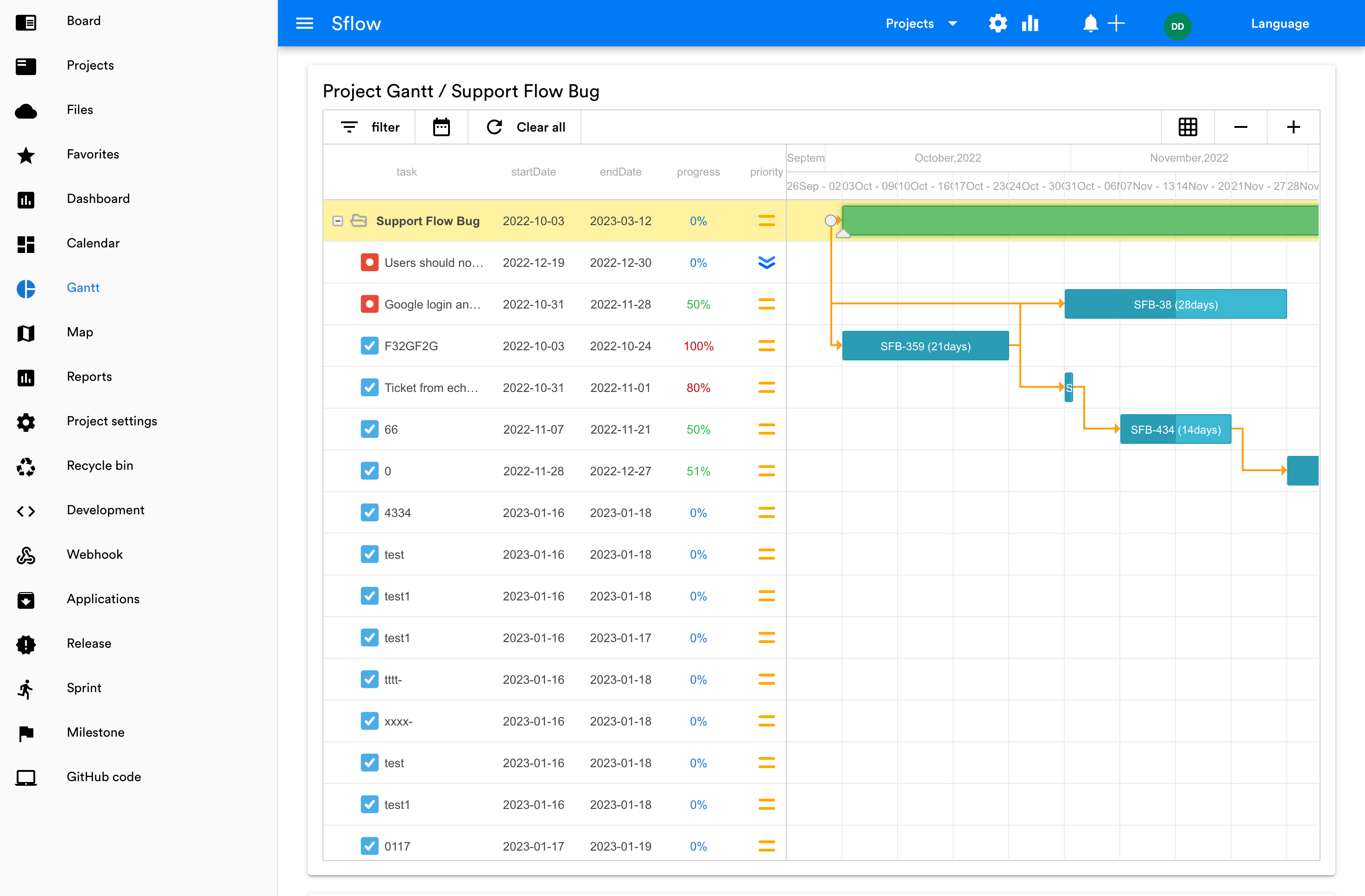Toggle checkbox for F32GF2G task
Screen dimensions: 1365x896
pyautogui.click(x=369, y=346)
